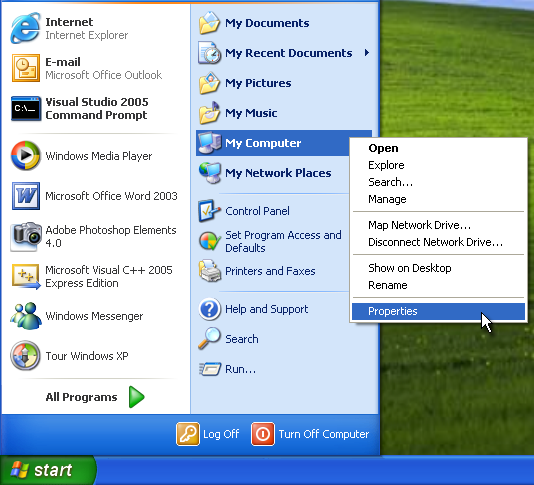Click the Set Program Access icon
The width and height of the screenshot is (534, 485).
pos(209,241)
